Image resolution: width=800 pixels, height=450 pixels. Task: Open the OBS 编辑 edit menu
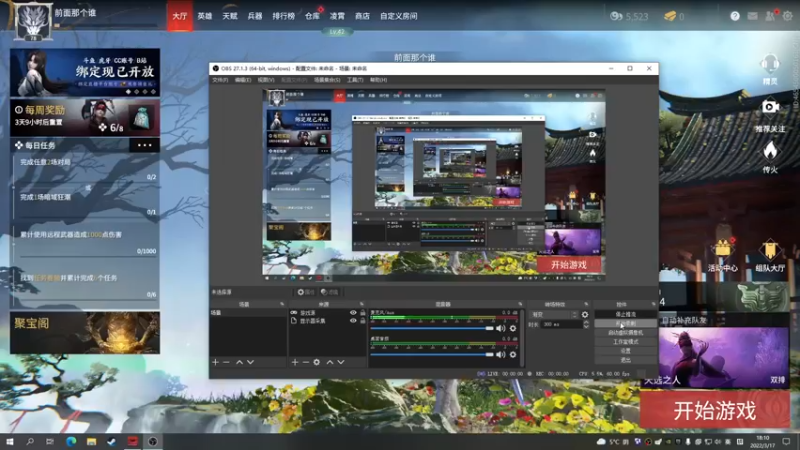pos(243,80)
